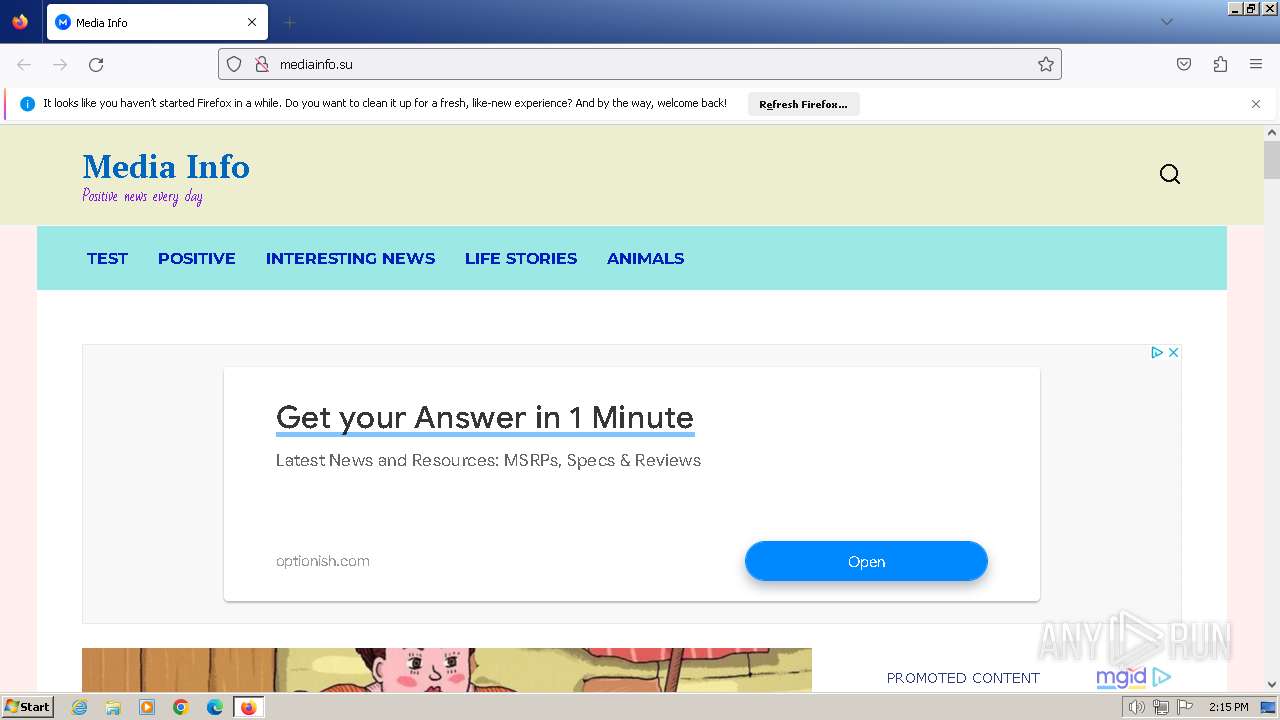Click the network tray icon

tap(1161, 707)
